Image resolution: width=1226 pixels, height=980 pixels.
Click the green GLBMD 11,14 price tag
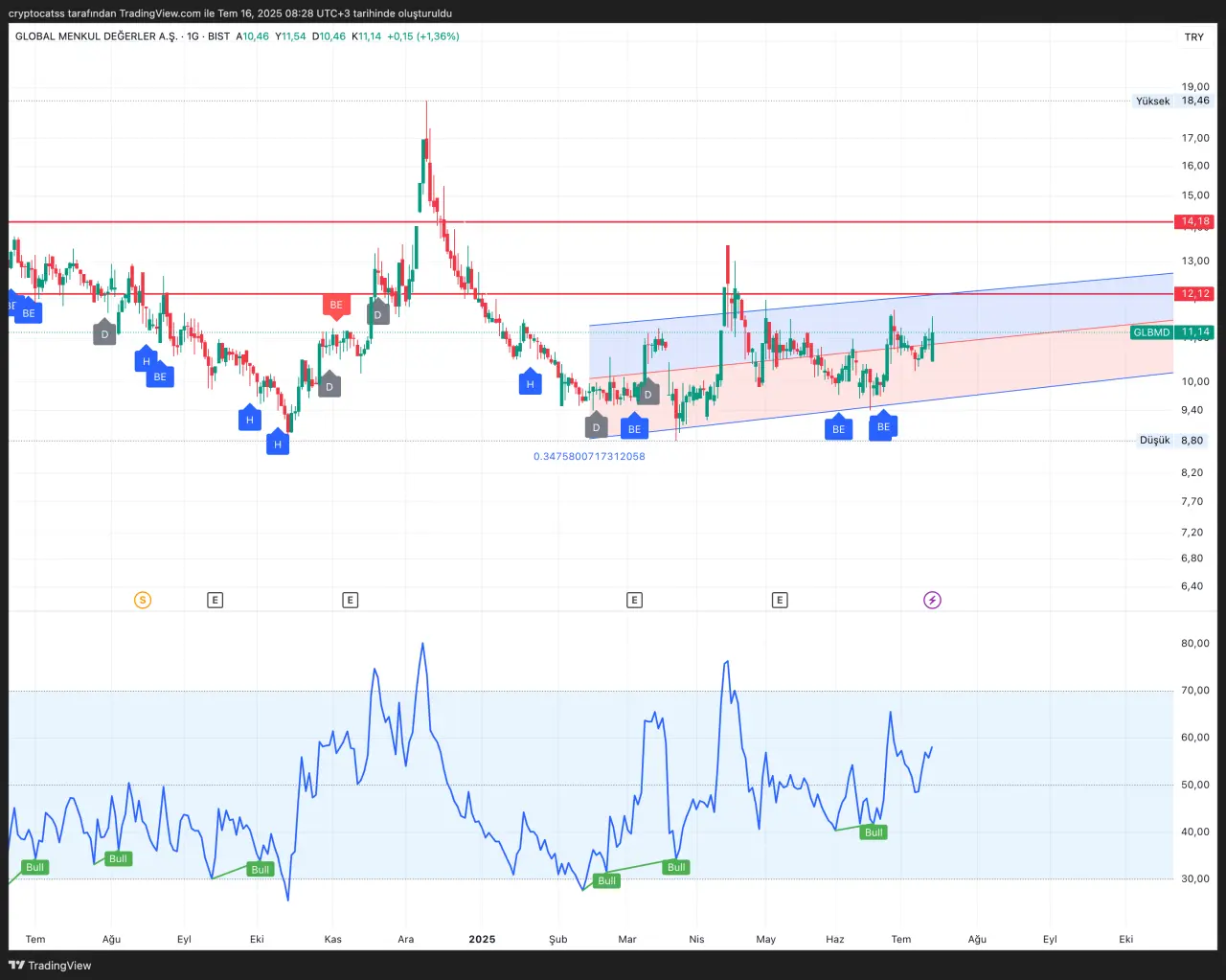[1171, 332]
